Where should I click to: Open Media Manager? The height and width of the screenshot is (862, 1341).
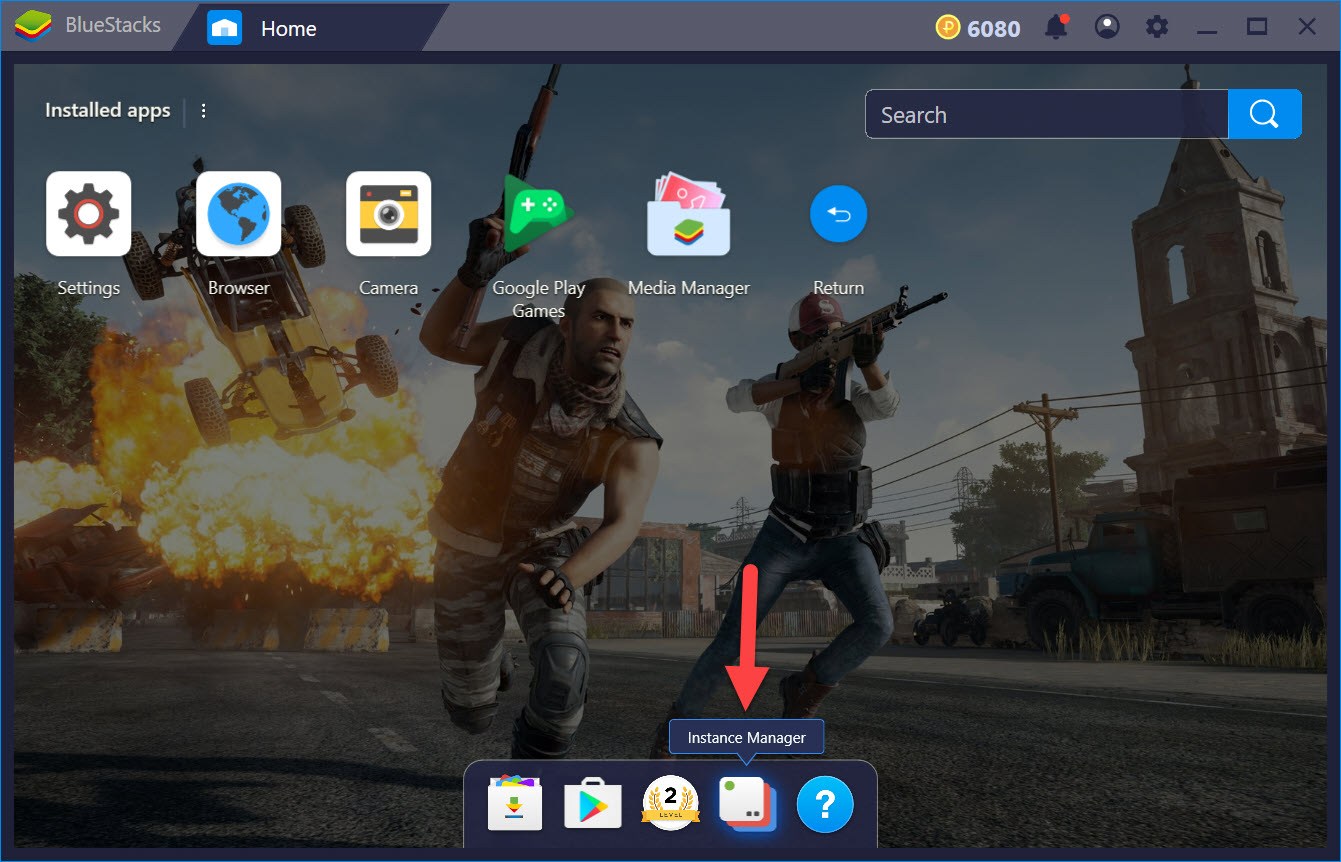click(x=688, y=214)
